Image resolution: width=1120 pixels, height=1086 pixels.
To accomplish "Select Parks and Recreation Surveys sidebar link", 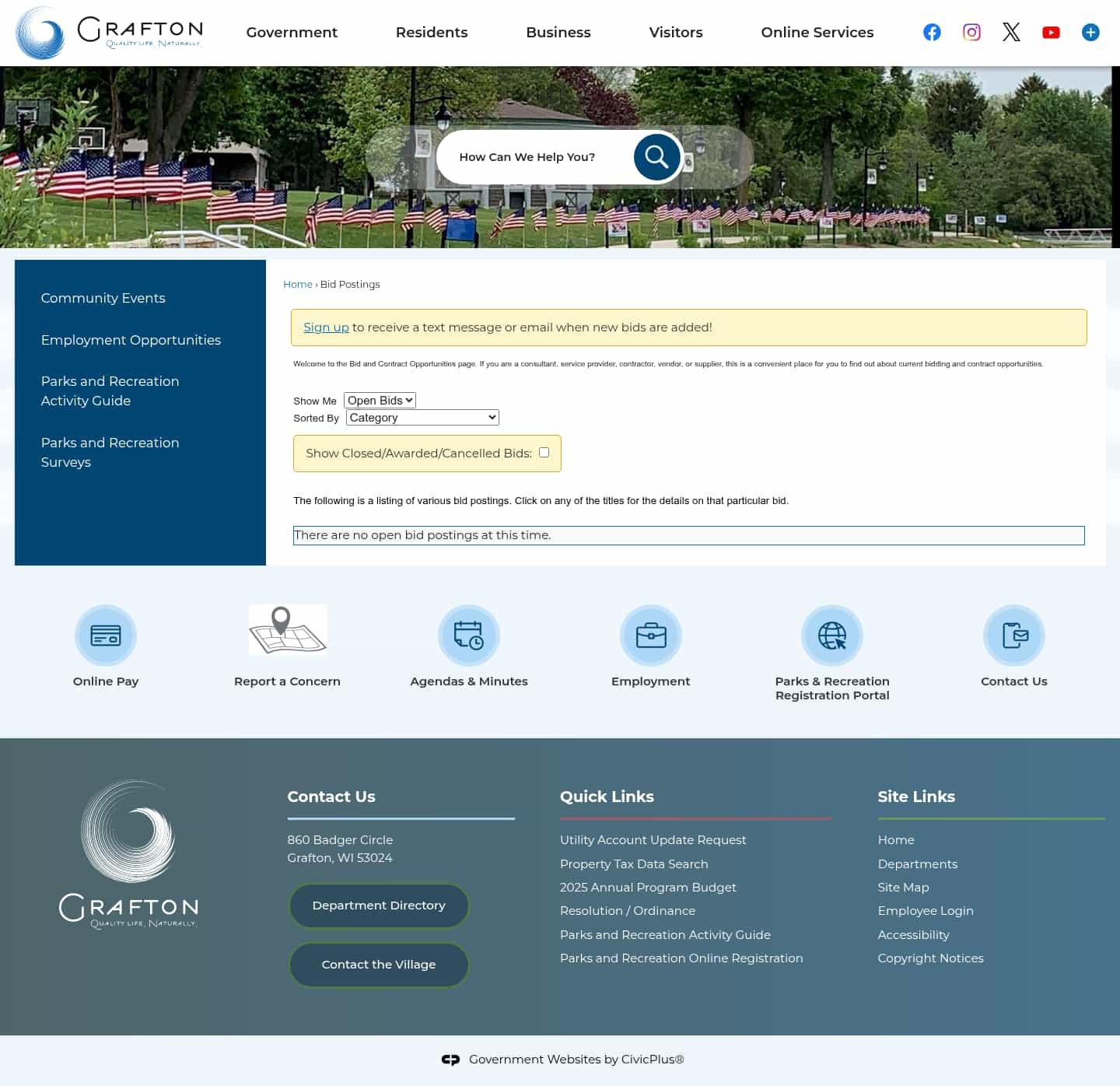I will 110,452.
